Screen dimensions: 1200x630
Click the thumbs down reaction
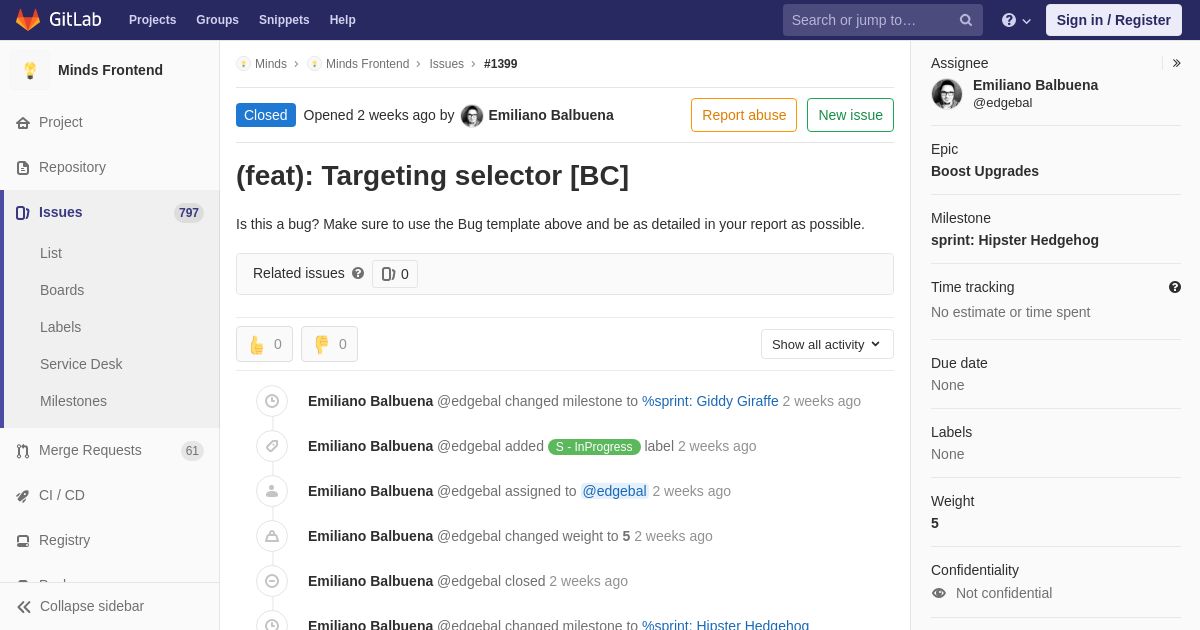[329, 344]
